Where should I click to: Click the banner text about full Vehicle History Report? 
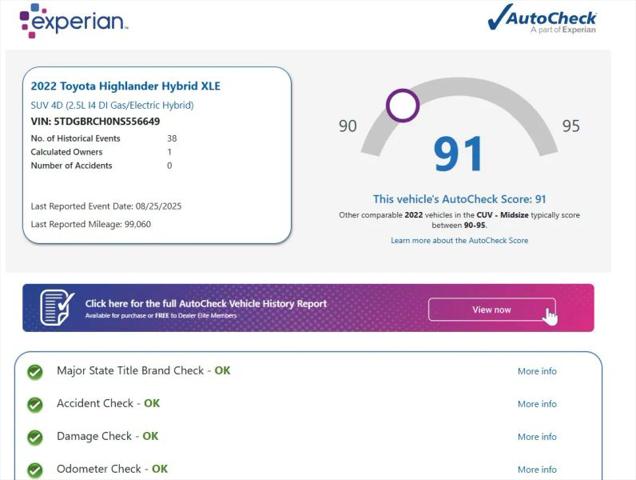(206, 303)
